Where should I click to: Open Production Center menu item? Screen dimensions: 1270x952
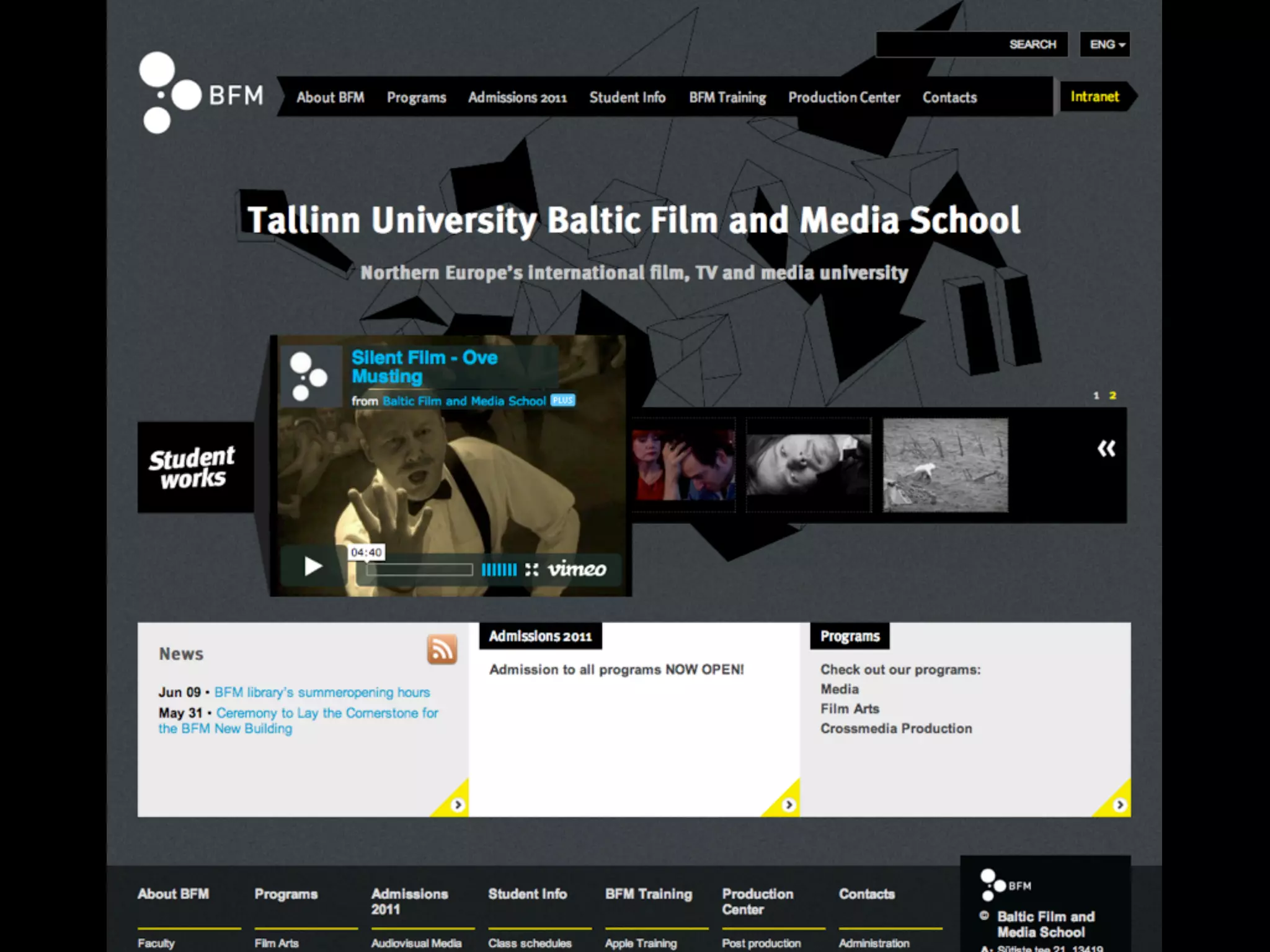coord(843,97)
